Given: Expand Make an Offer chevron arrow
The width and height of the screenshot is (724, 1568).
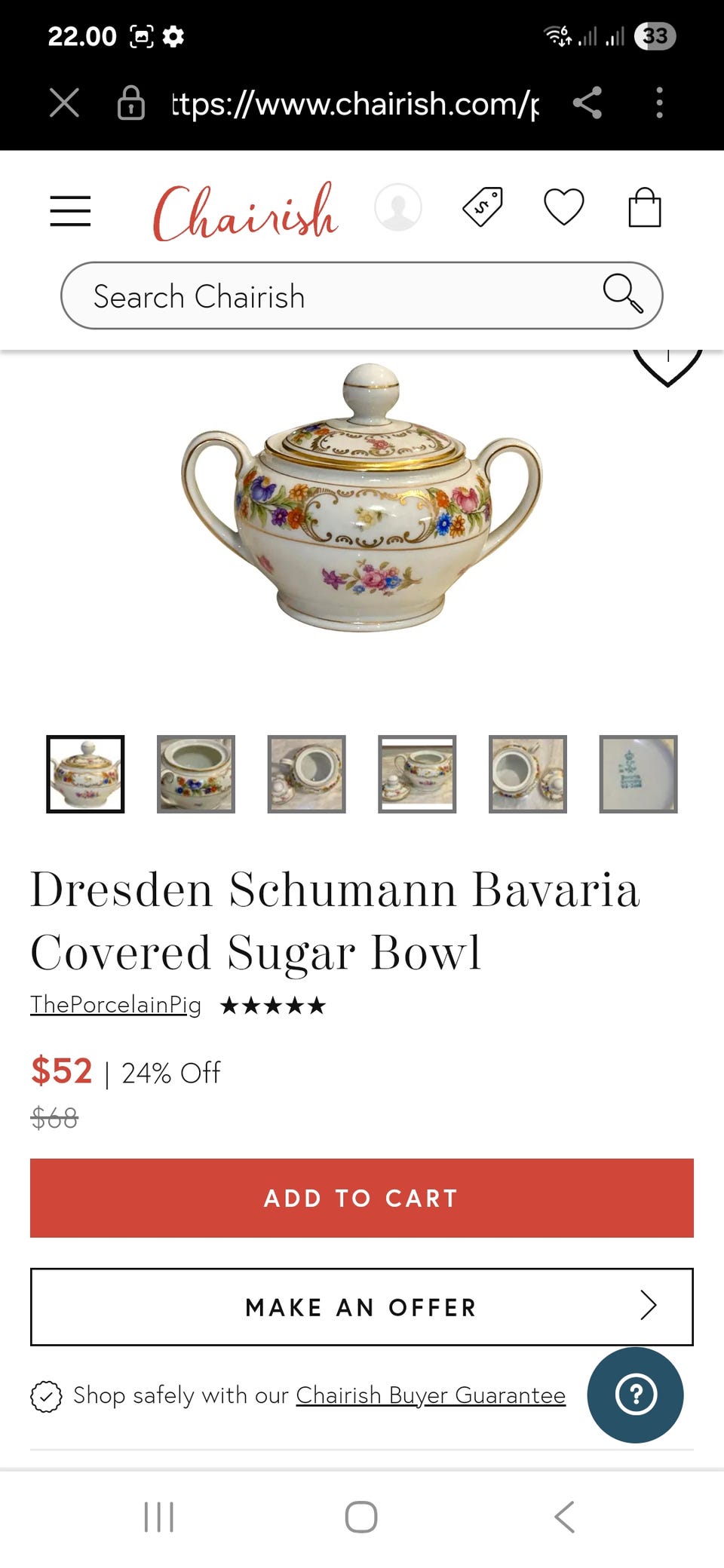Looking at the screenshot, I should 648,1305.
